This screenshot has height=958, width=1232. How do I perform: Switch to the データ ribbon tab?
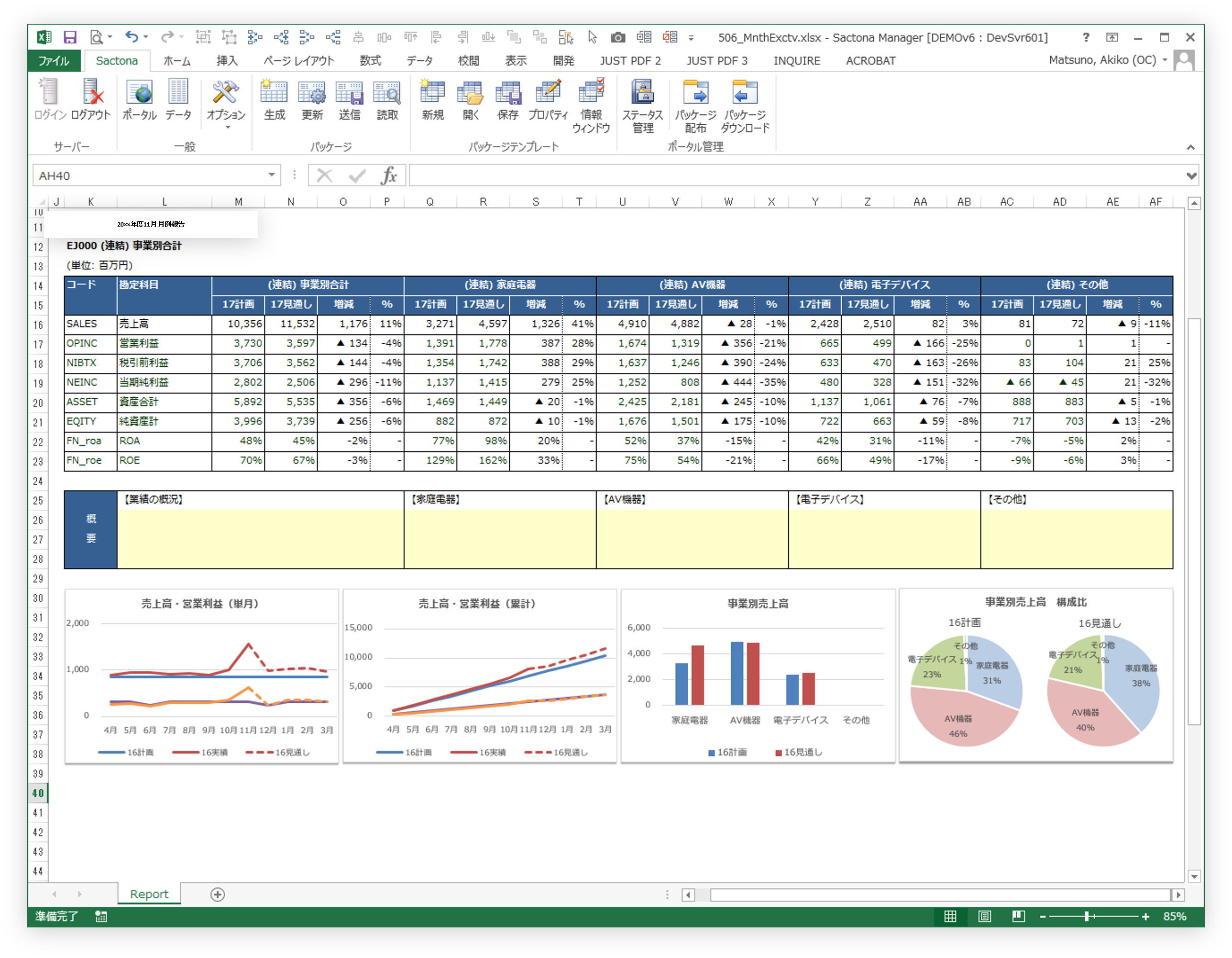419,61
